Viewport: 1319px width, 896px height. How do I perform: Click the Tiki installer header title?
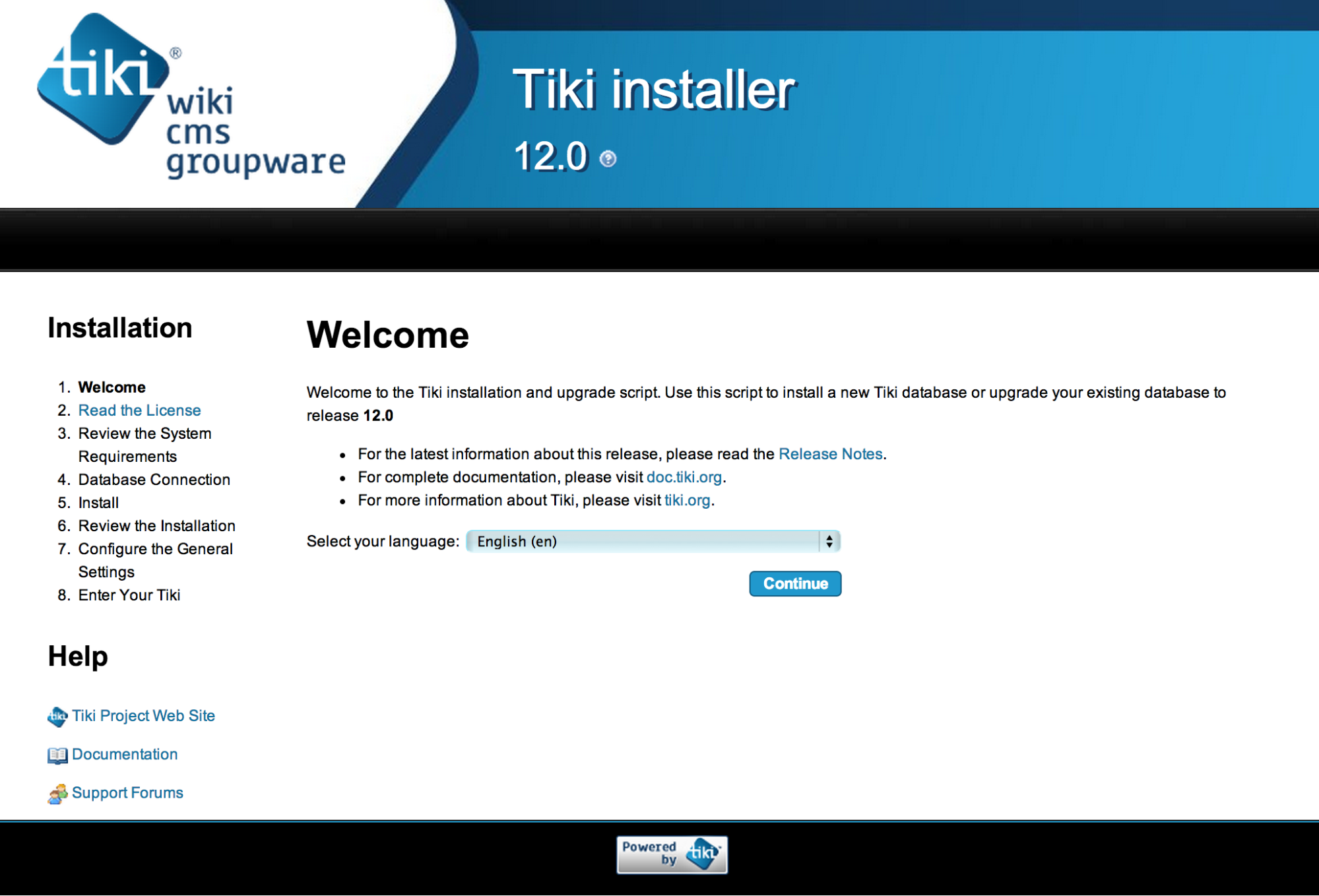(655, 89)
